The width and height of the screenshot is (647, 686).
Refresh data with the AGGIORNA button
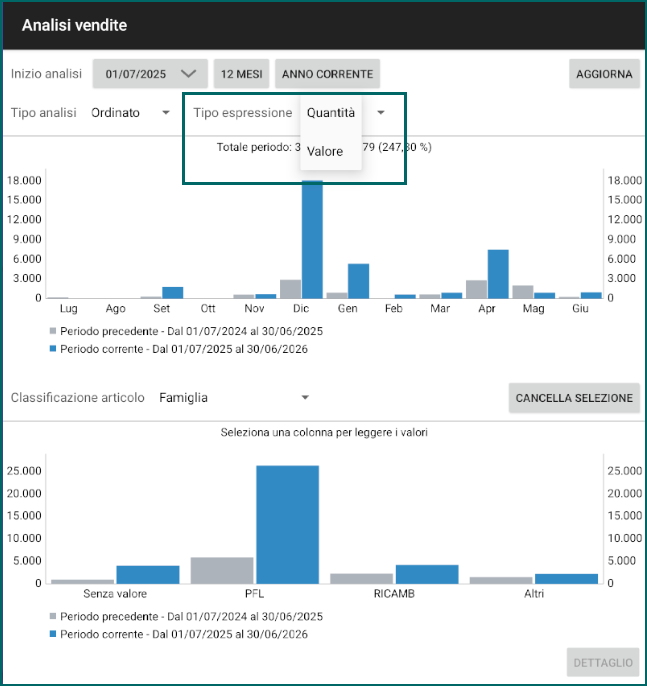[604, 74]
